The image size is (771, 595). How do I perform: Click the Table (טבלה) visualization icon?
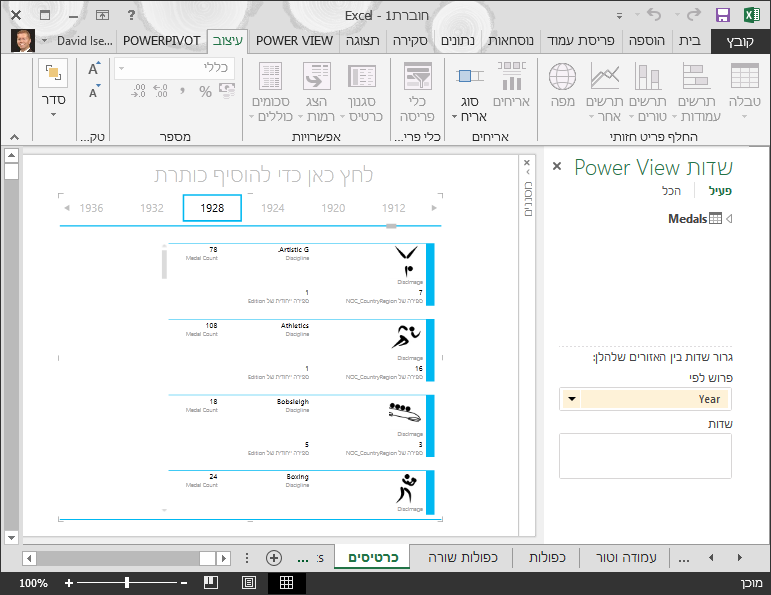[744, 76]
